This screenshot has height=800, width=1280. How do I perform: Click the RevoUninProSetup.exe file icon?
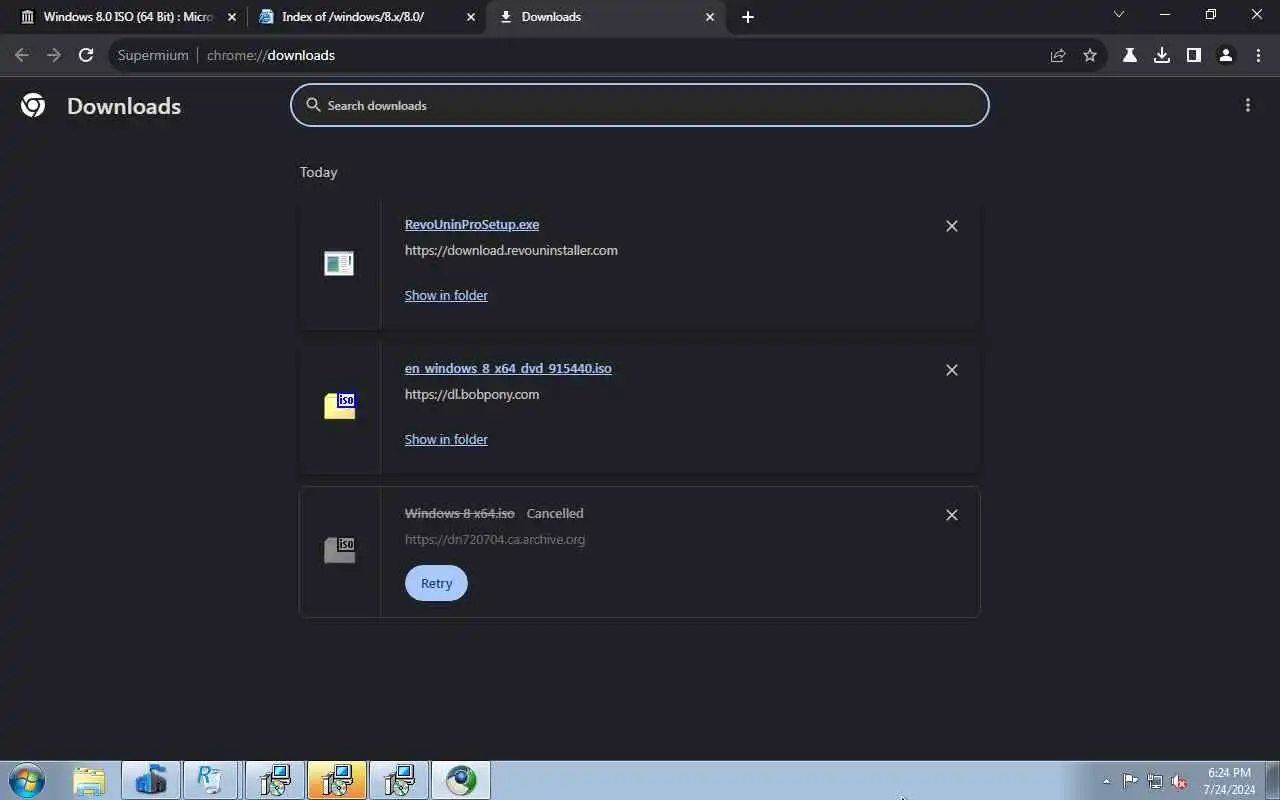pyautogui.click(x=339, y=263)
